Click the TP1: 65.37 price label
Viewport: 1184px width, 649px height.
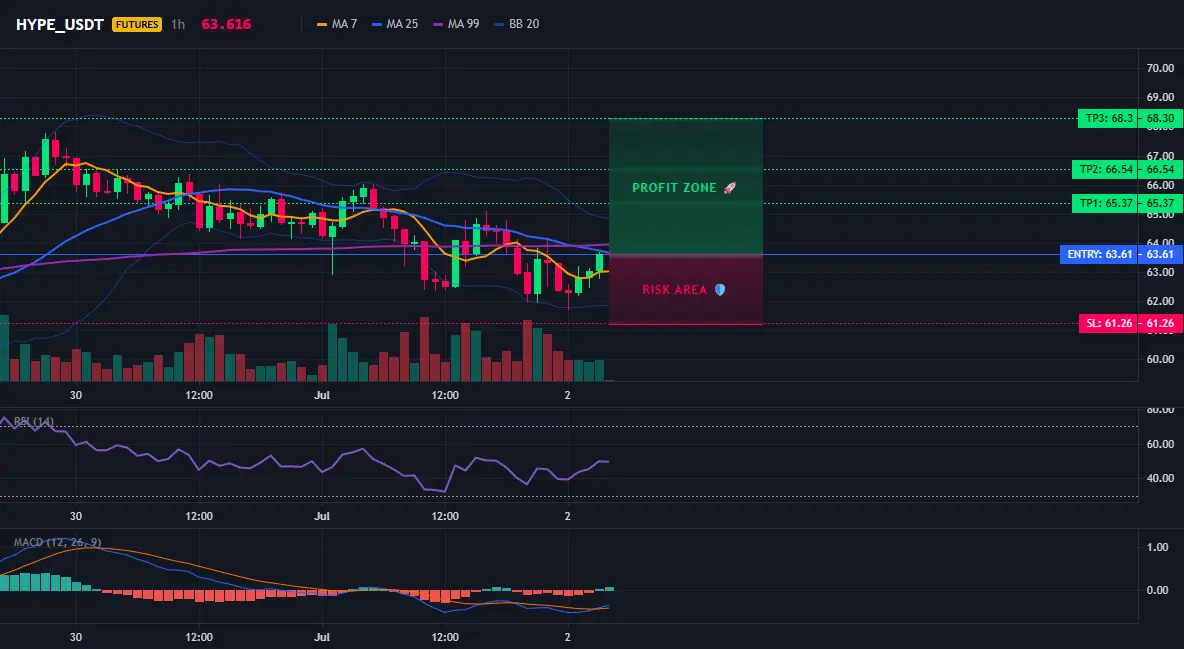pos(1105,203)
